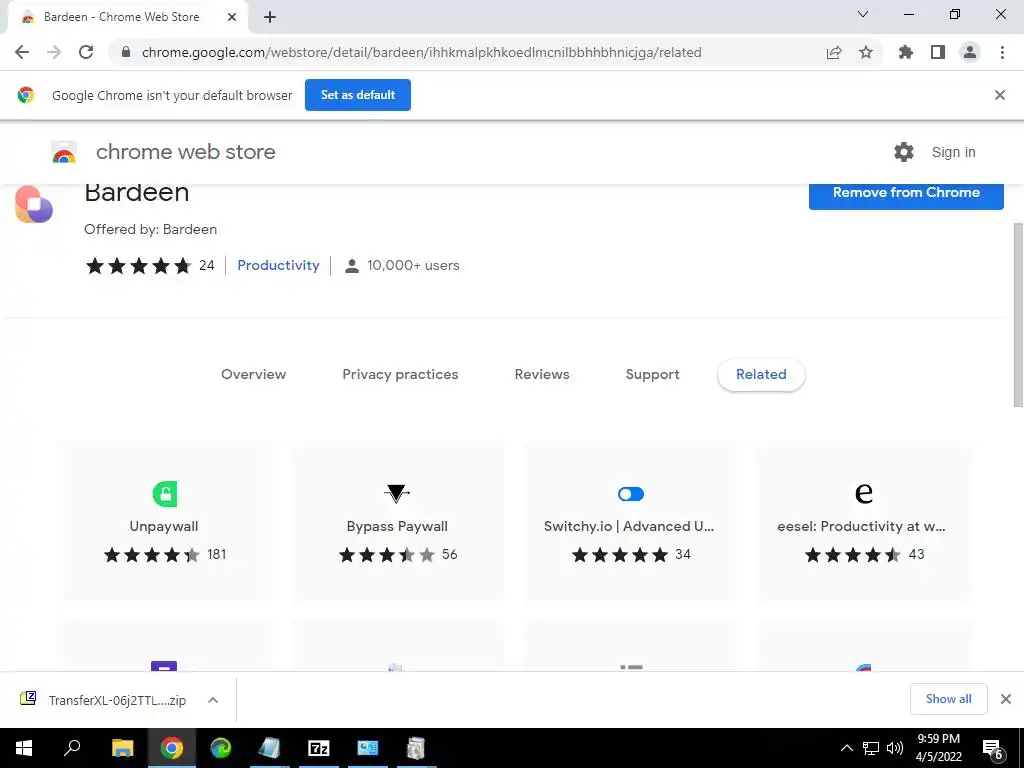Screen dimensions: 1024x768
Task: Open the share page icon in address bar
Action: point(834,52)
